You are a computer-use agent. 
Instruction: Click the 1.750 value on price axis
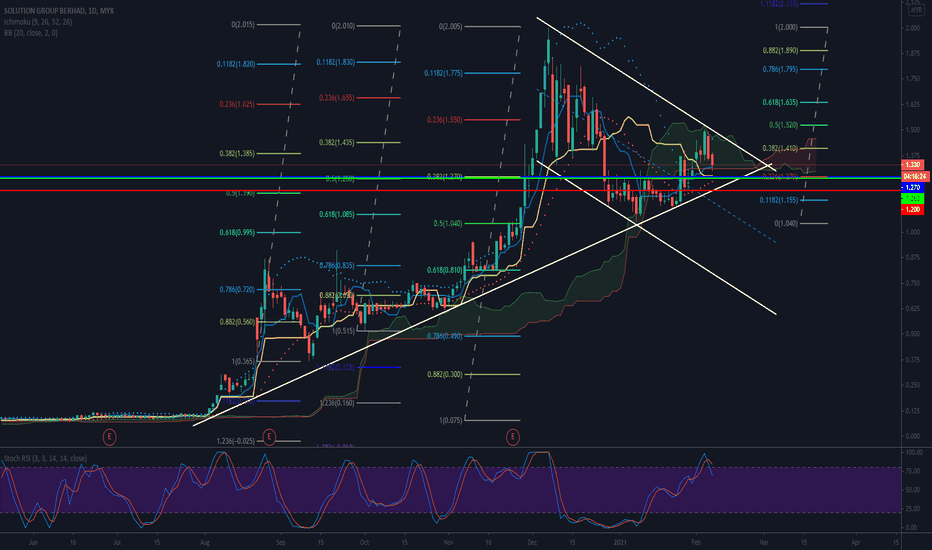pyautogui.click(x=912, y=78)
